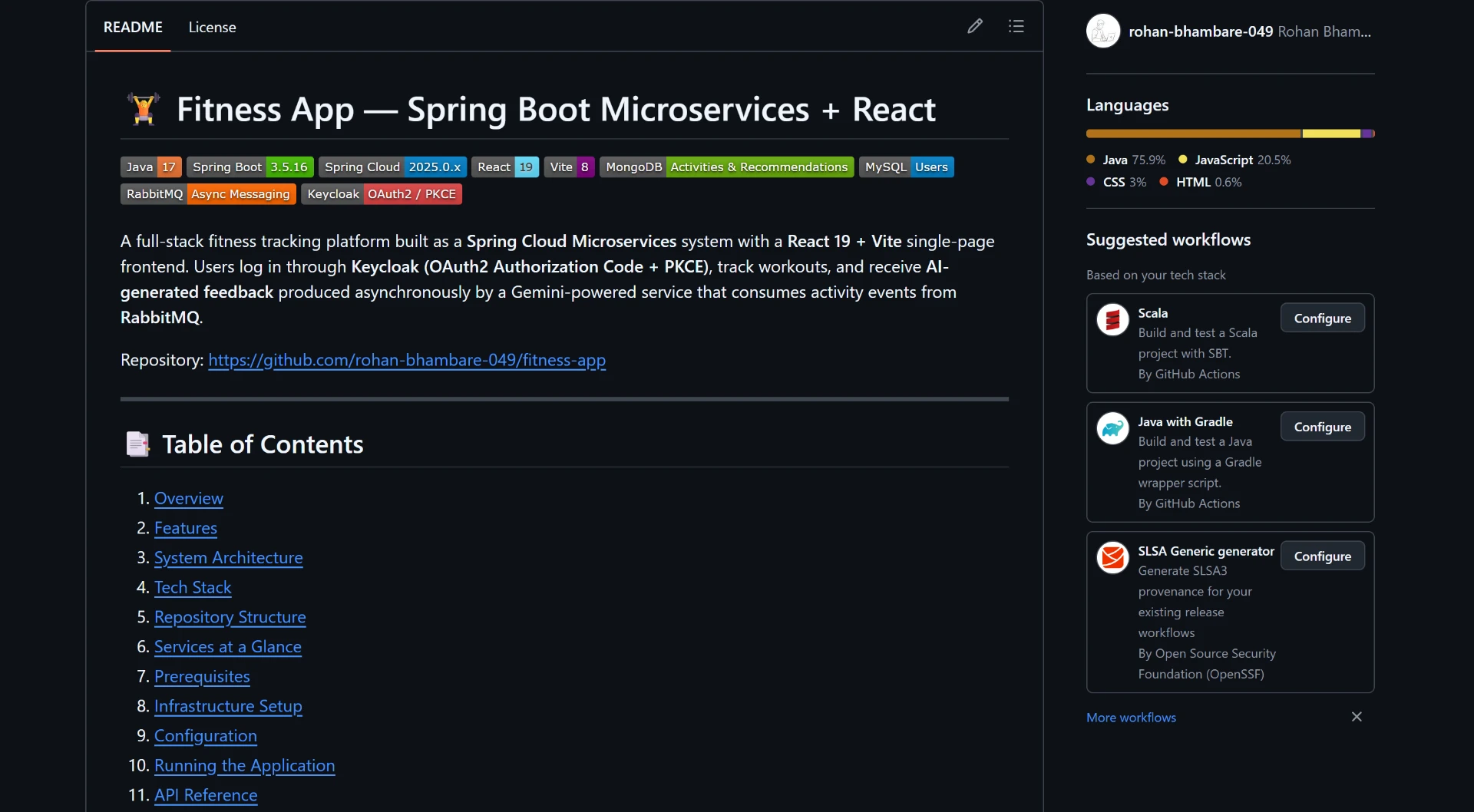Click the rohan-bhambare-049 username link

pyautogui.click(x=1201, y=31)
